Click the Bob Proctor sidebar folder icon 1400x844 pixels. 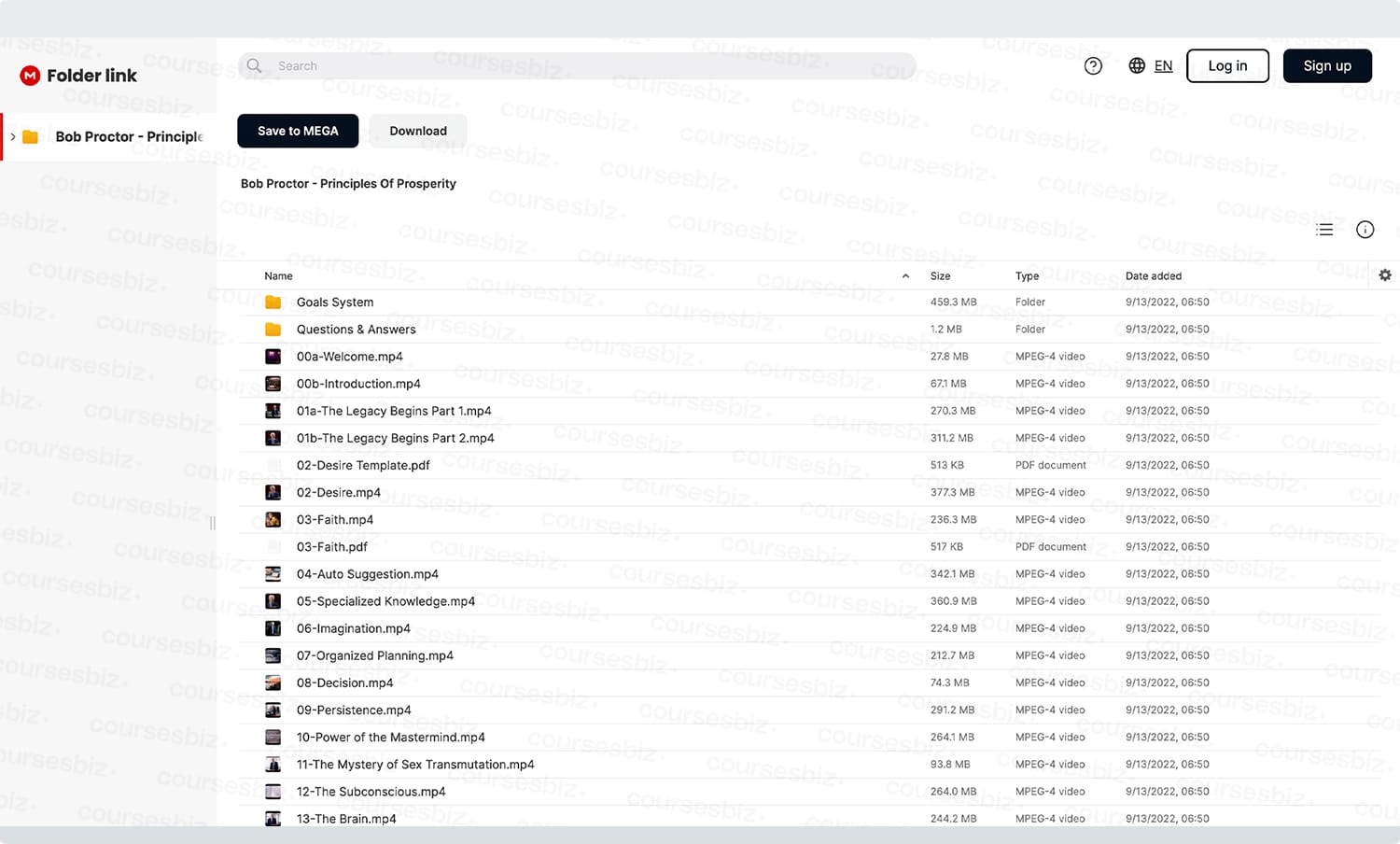(x=31, y=137)
